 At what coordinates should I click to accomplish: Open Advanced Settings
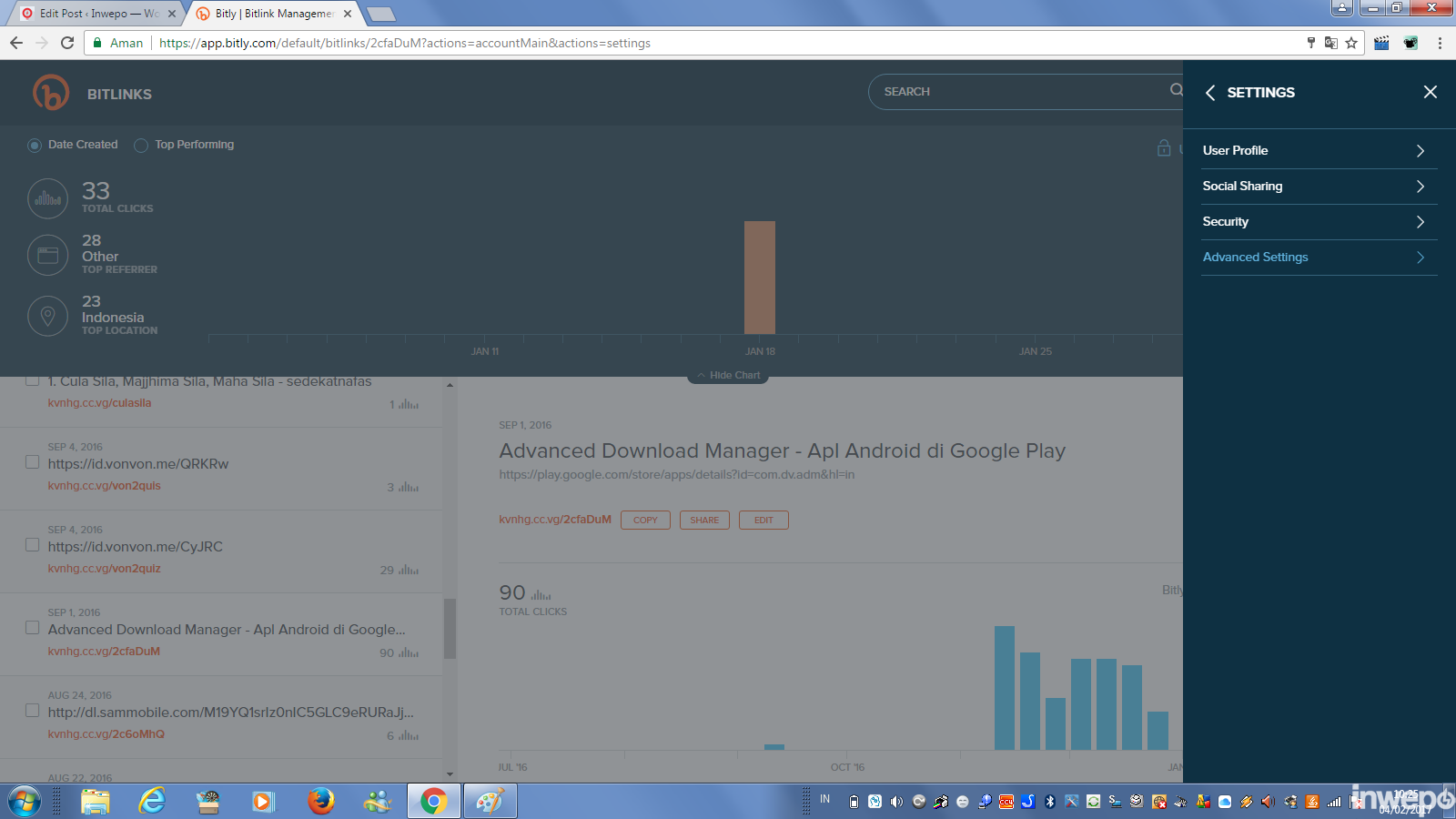click(1319, 258)
